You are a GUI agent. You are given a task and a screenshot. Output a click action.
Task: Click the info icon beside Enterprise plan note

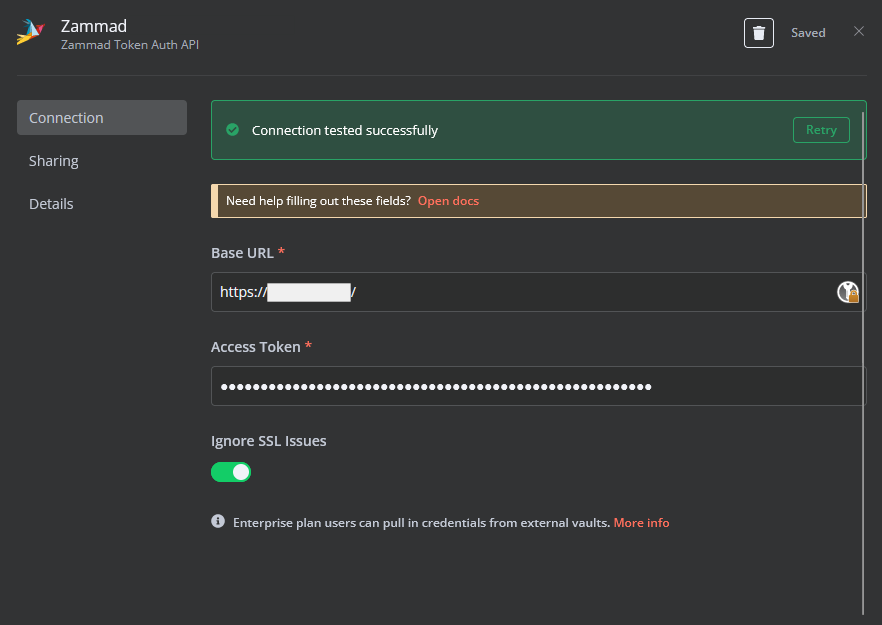point(218,521)
